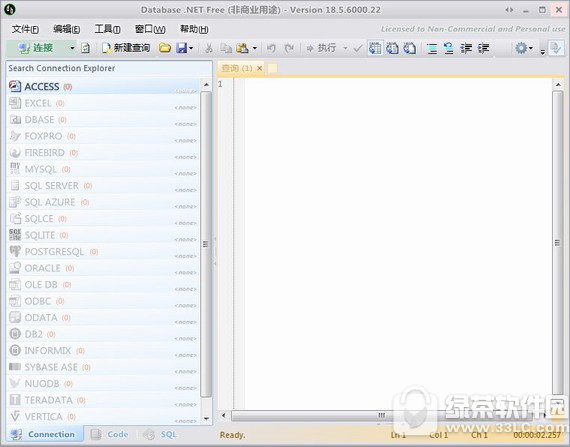
Task: Select the DB2 row in the list
Action: tap(103, 334)
